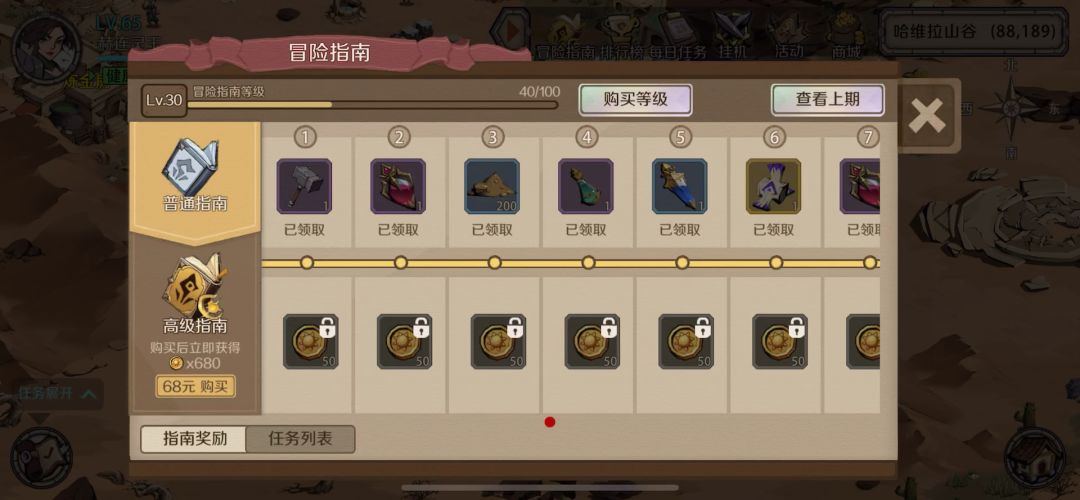Select the green potion flask in slot 4
The image size is (1080, 500).
(x=585, y=186)
